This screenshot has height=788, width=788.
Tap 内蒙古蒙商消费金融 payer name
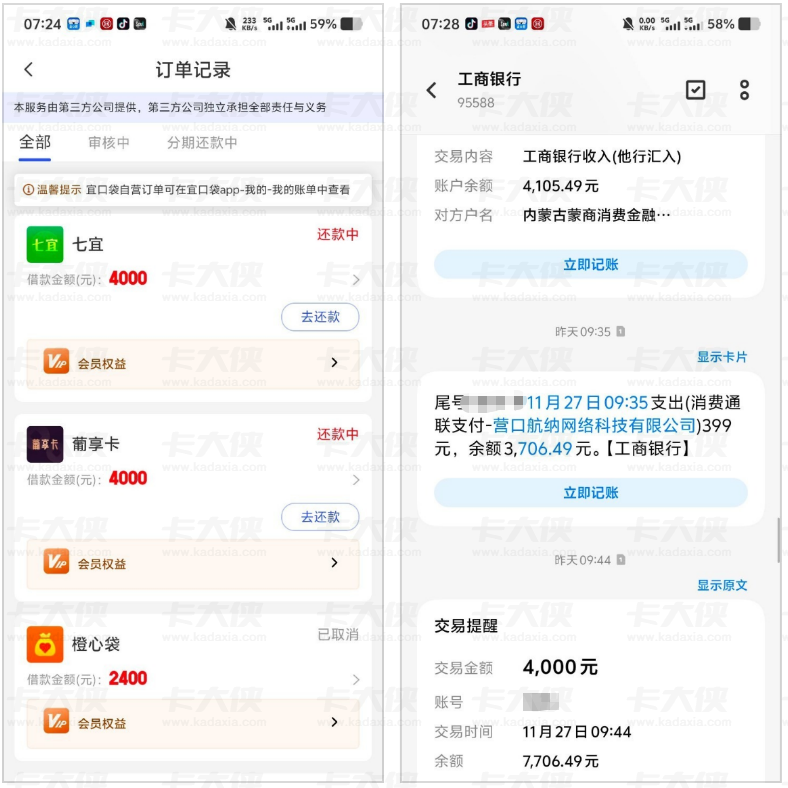[596, 215]
